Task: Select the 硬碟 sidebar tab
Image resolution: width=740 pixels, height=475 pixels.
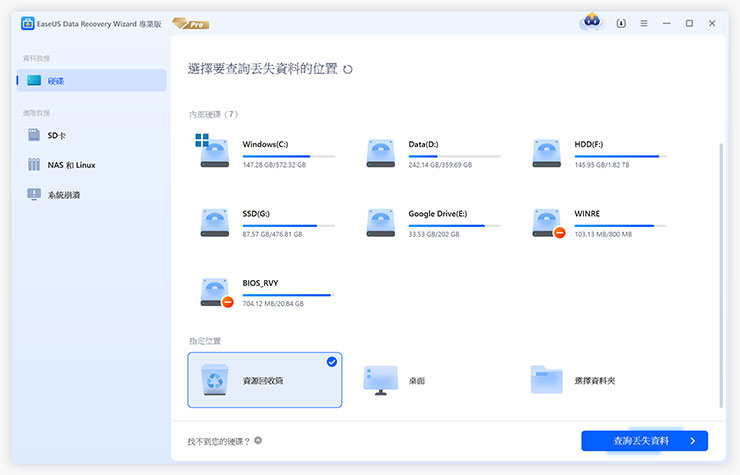Action: click(x=92, y=80)
